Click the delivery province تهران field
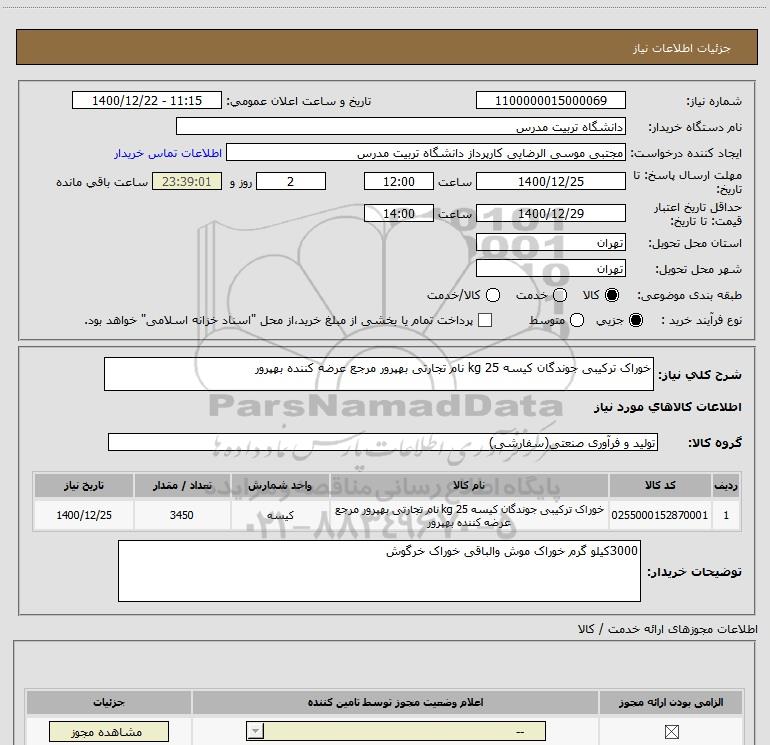The image size is (770, 745). (x=550, y=242)
